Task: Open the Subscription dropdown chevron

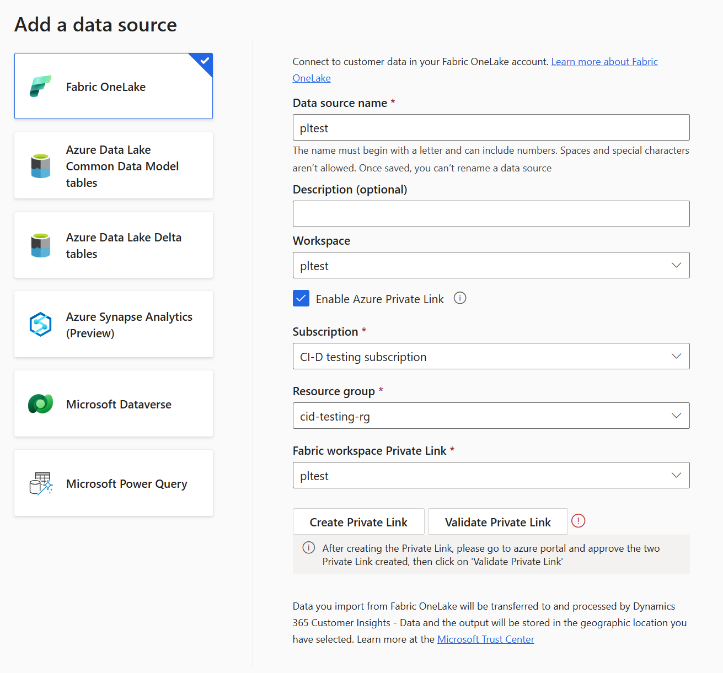Action: tap(676, 356)
